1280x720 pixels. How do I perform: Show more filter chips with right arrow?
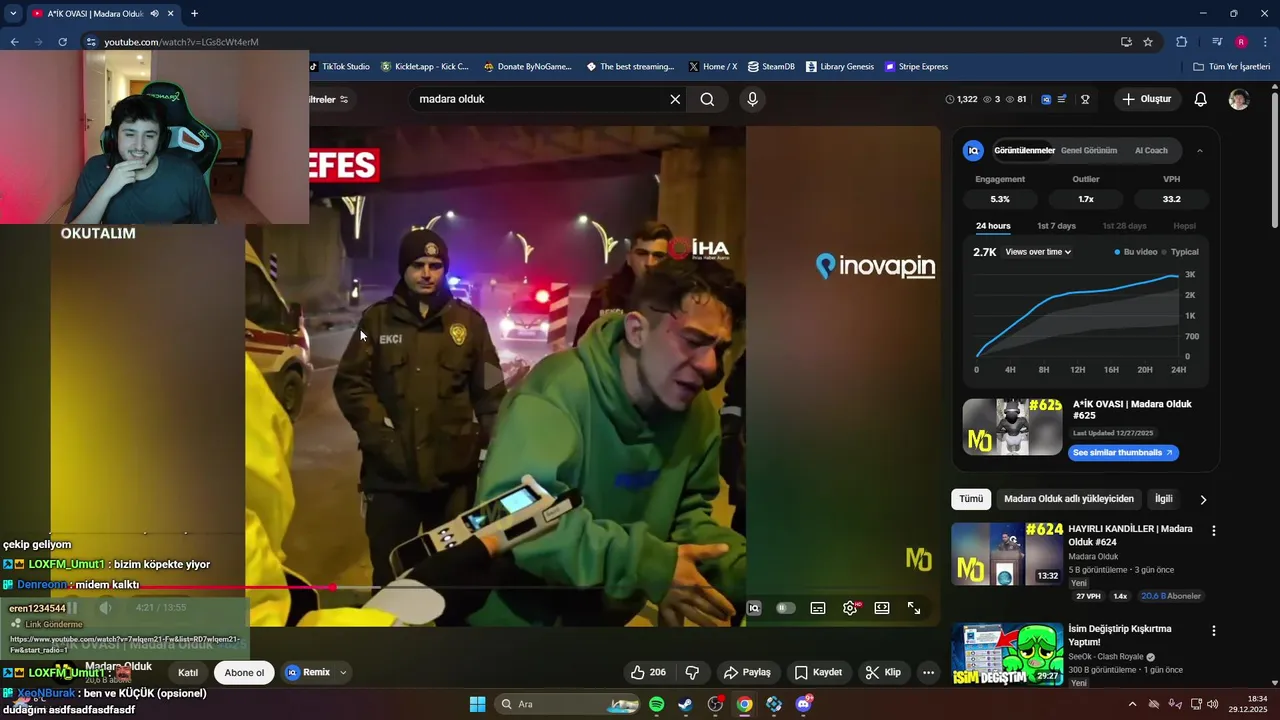1203,499
